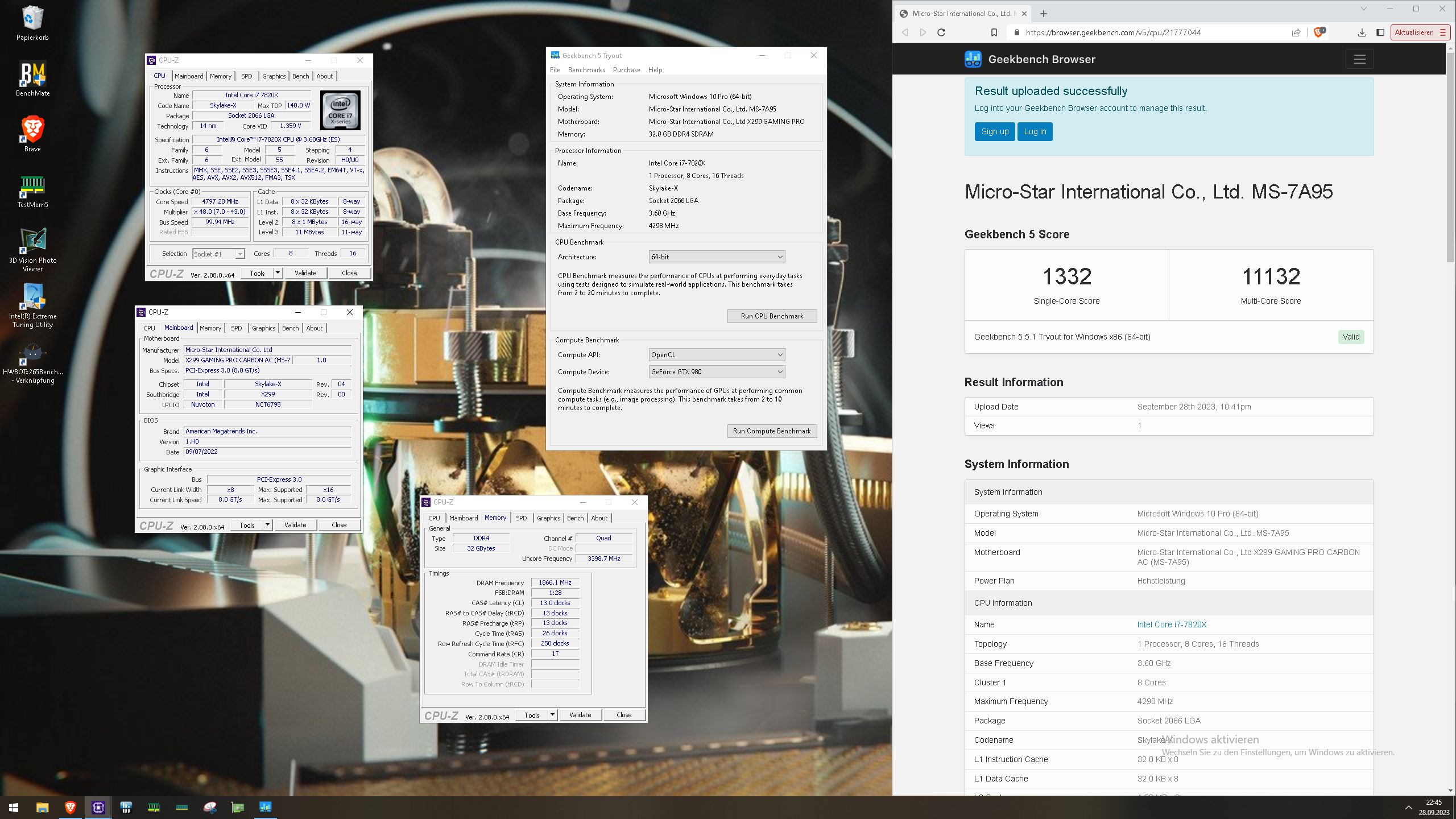Open the Geekbench Purchase menu
Image resolution: width=1456 pixels, height=819 pixels.
(626, 70)
